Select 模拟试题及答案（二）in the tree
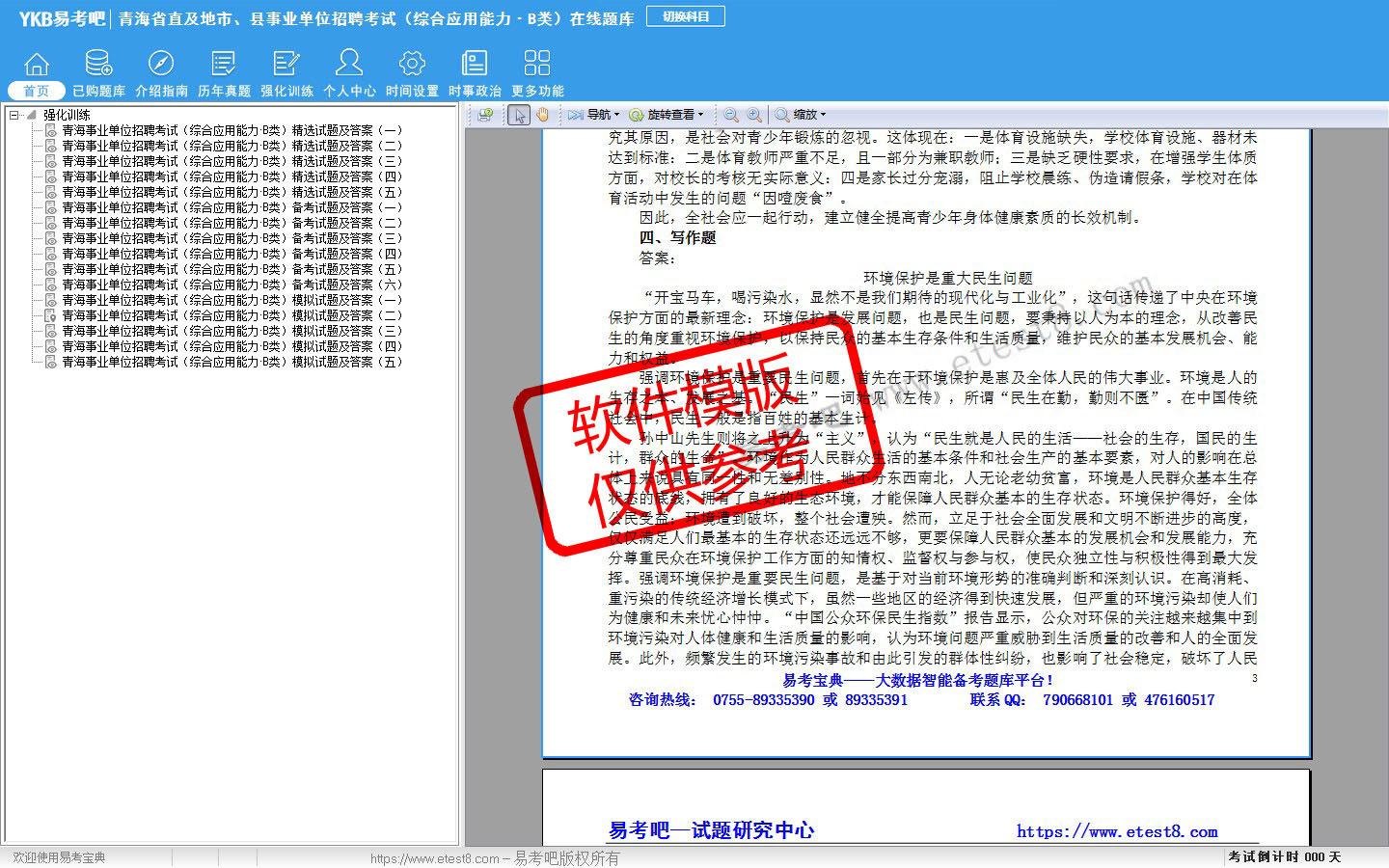Screen dimensions: 1389x868 [231, 315]
